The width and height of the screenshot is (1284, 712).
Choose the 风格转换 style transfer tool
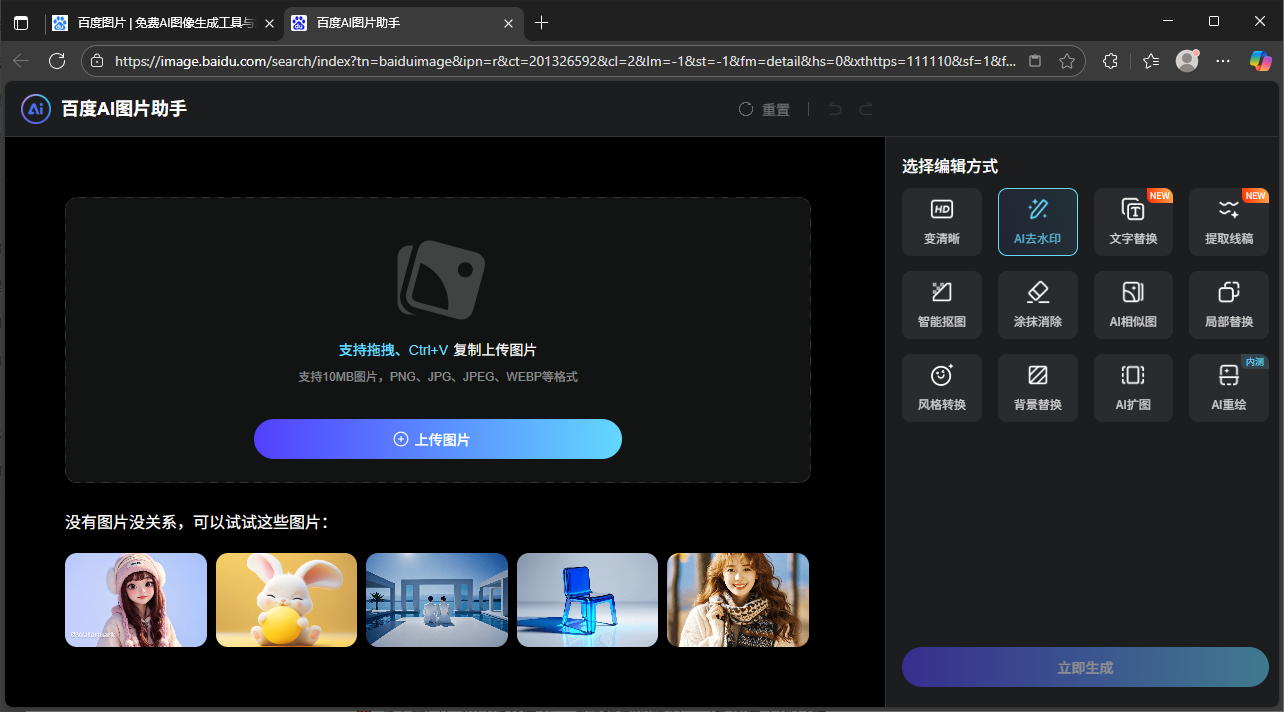tap(941, 387)
